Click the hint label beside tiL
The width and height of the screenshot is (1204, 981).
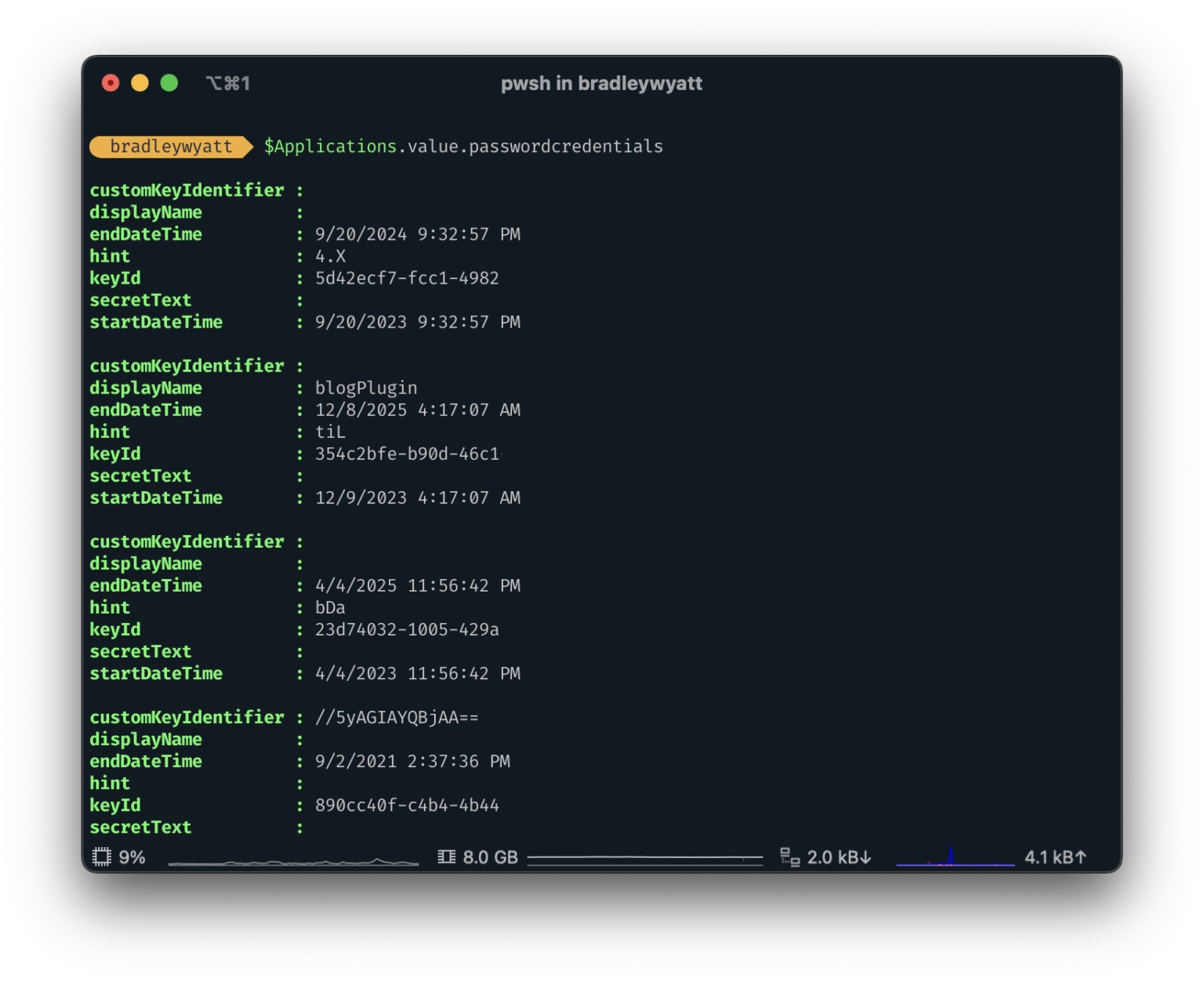[110, 432]
